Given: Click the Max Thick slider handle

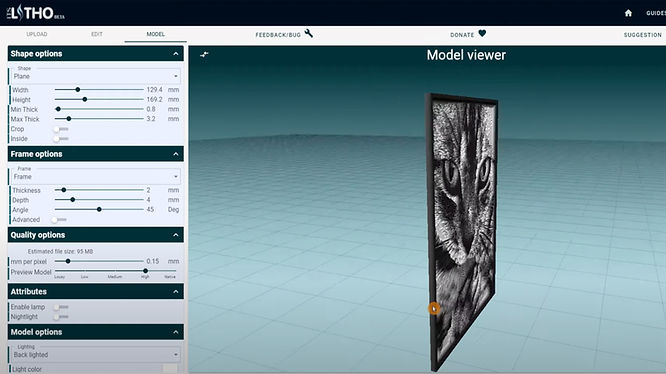Looking at the screenshot, I should pyautogui.click(x=69, y=119).
